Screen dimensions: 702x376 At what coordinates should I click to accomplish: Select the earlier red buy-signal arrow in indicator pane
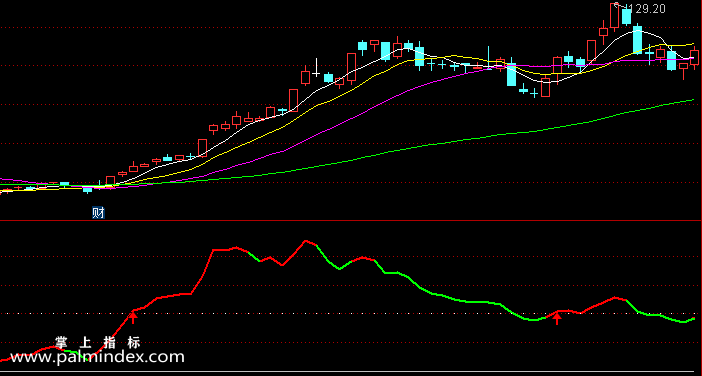133,317
